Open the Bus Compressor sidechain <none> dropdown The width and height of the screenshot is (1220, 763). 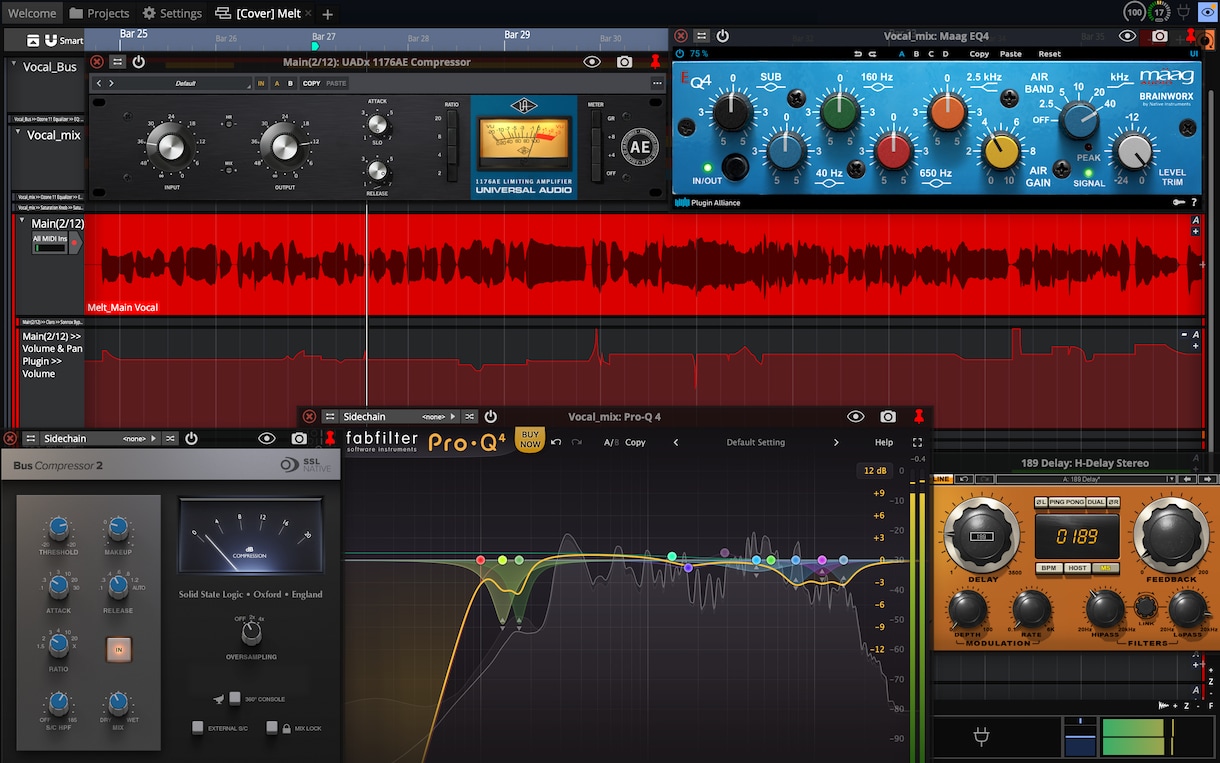click(139, 438)
